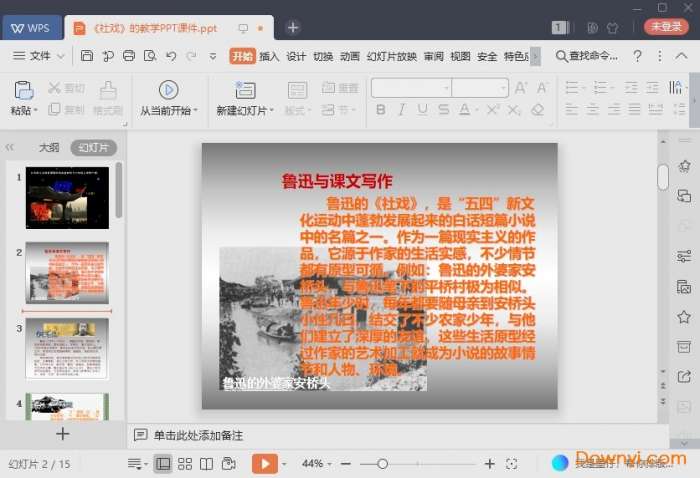This screenshot has width=700, height=478.
Task: Zoom out with the minus button
Action: tap(346, 464)
